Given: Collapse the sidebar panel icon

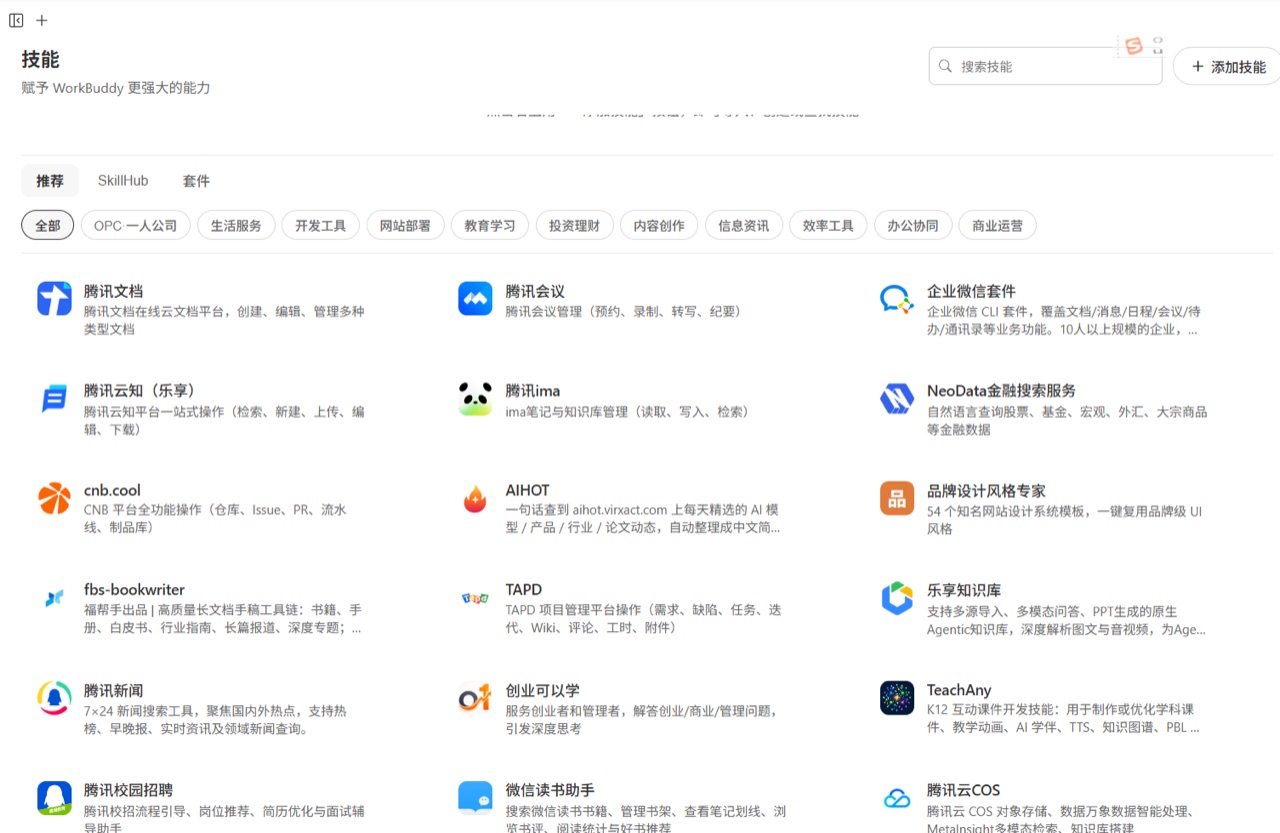Looking at the screenshot, I should (x=16, y=20).
